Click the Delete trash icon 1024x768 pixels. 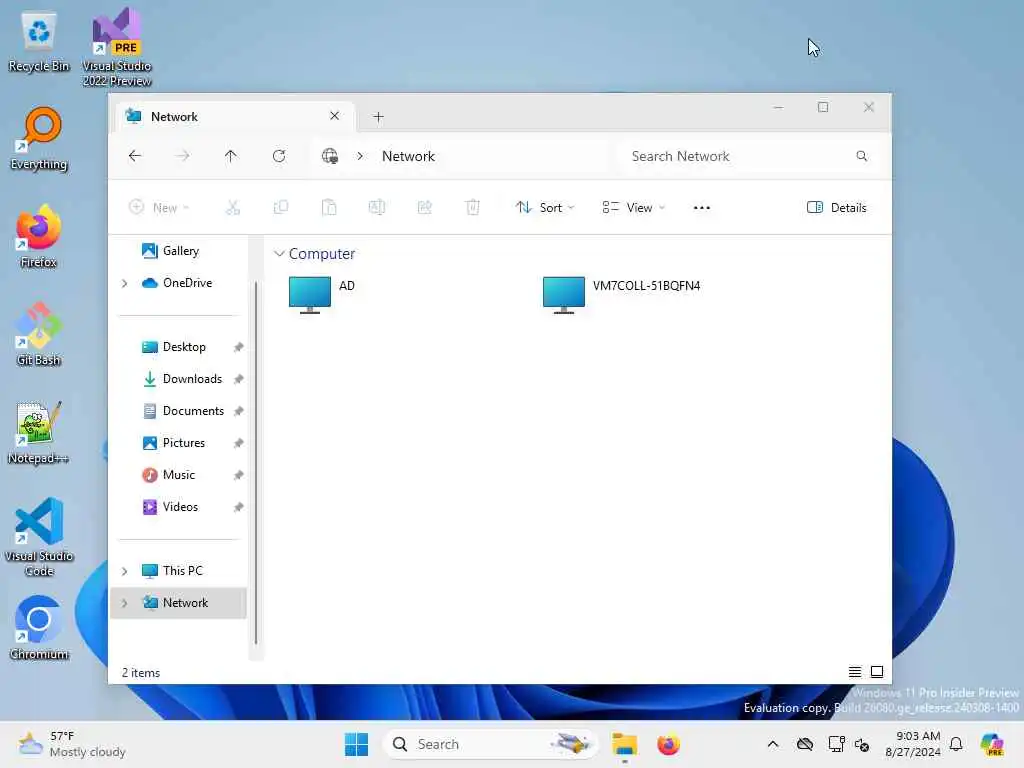tap(472, 208)
